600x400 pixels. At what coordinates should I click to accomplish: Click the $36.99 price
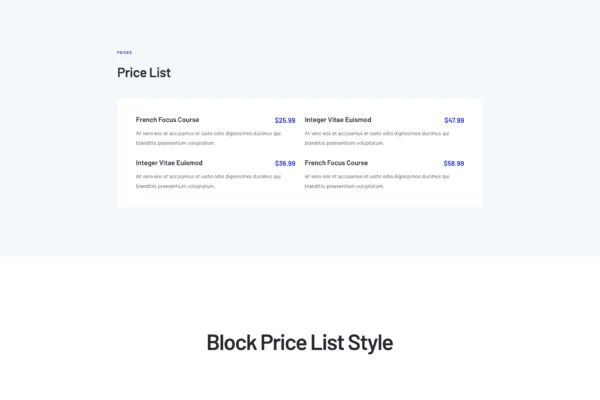coord(285,163)
